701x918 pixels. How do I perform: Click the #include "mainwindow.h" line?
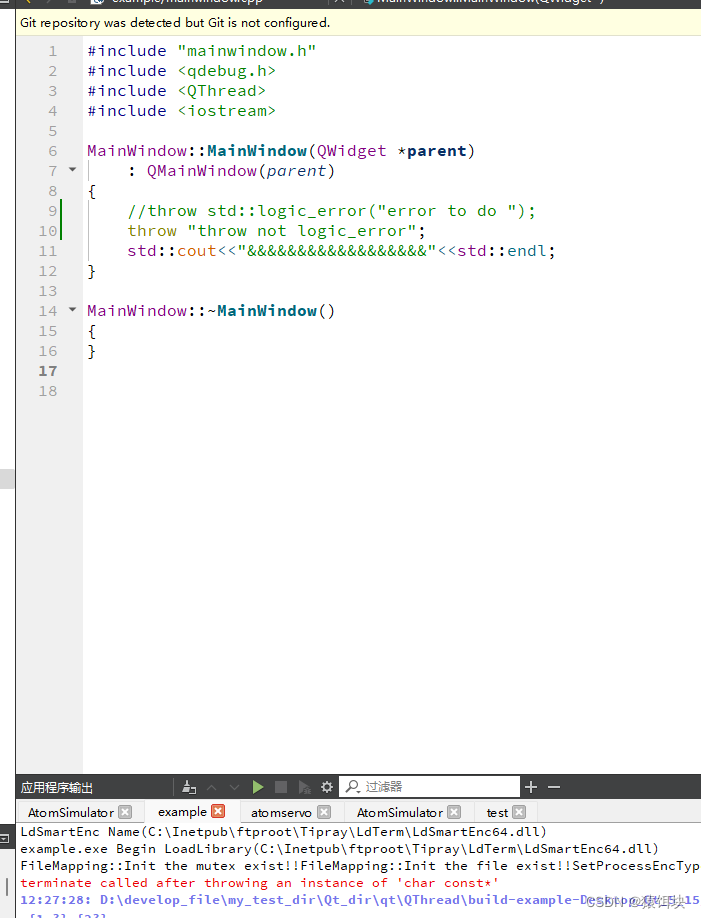(x=202, y=51)
